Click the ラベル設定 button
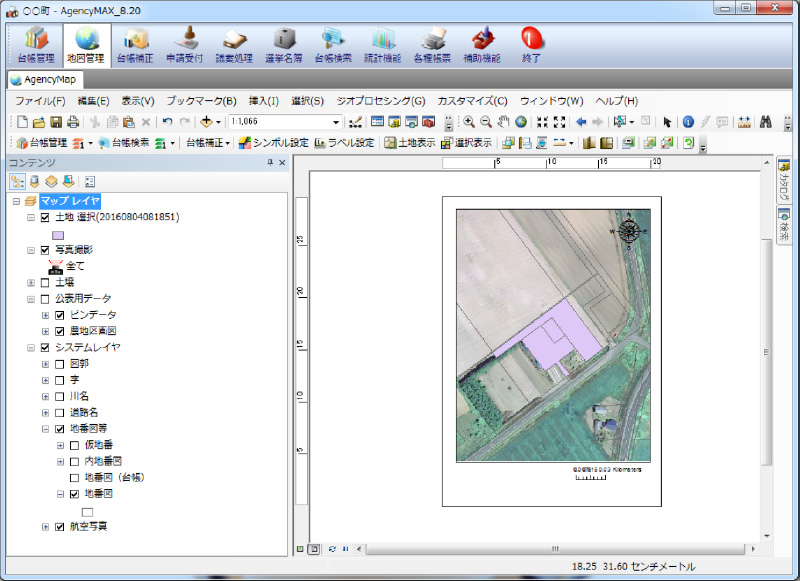Viewport: 800px width, 581px height. tap(345, 143)
